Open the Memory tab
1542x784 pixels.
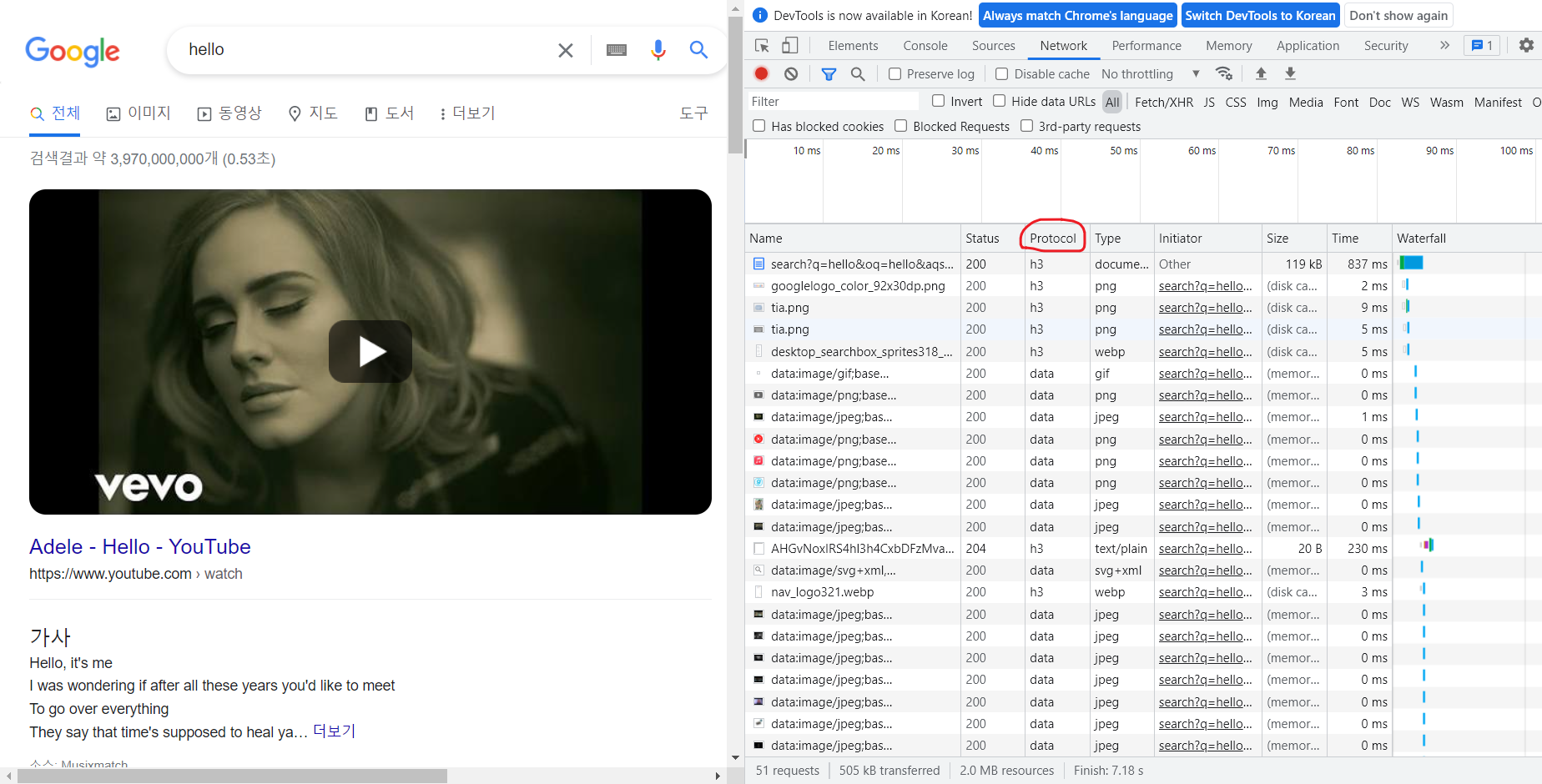tap(1228, 46)
